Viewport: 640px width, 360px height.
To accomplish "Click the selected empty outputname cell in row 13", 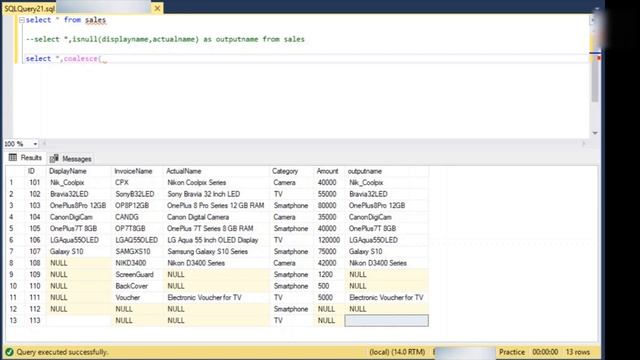I will 387,320.
